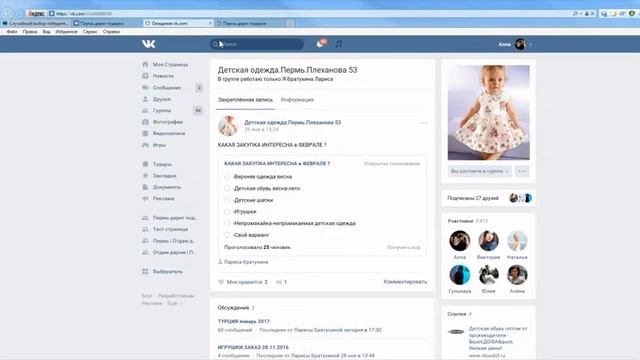Screen dimensions: 640x360
Task: Open post group name link under avatar
Action: point(293,122)
